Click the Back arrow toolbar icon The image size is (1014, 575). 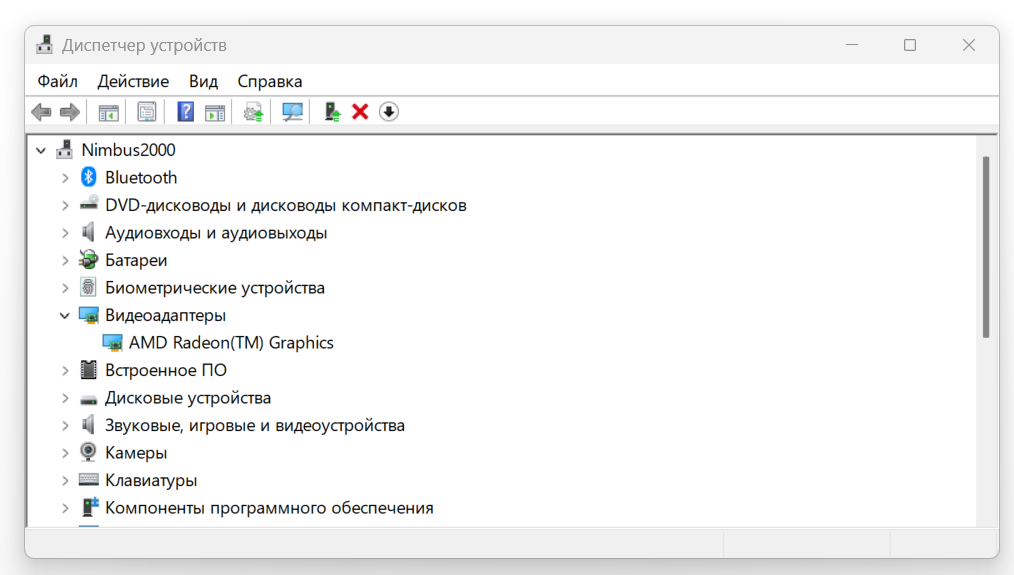[41, 112]
